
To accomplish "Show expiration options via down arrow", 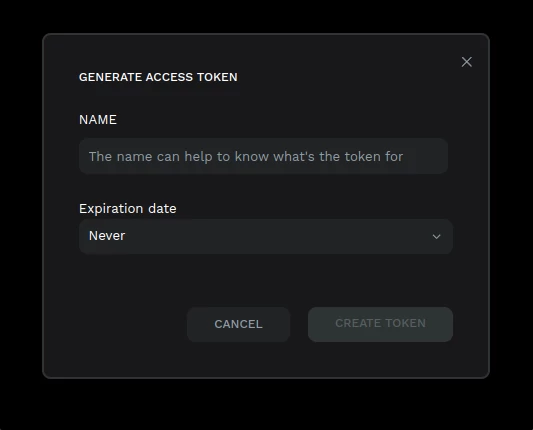I will pyautogui.click(x=436, y=236).
